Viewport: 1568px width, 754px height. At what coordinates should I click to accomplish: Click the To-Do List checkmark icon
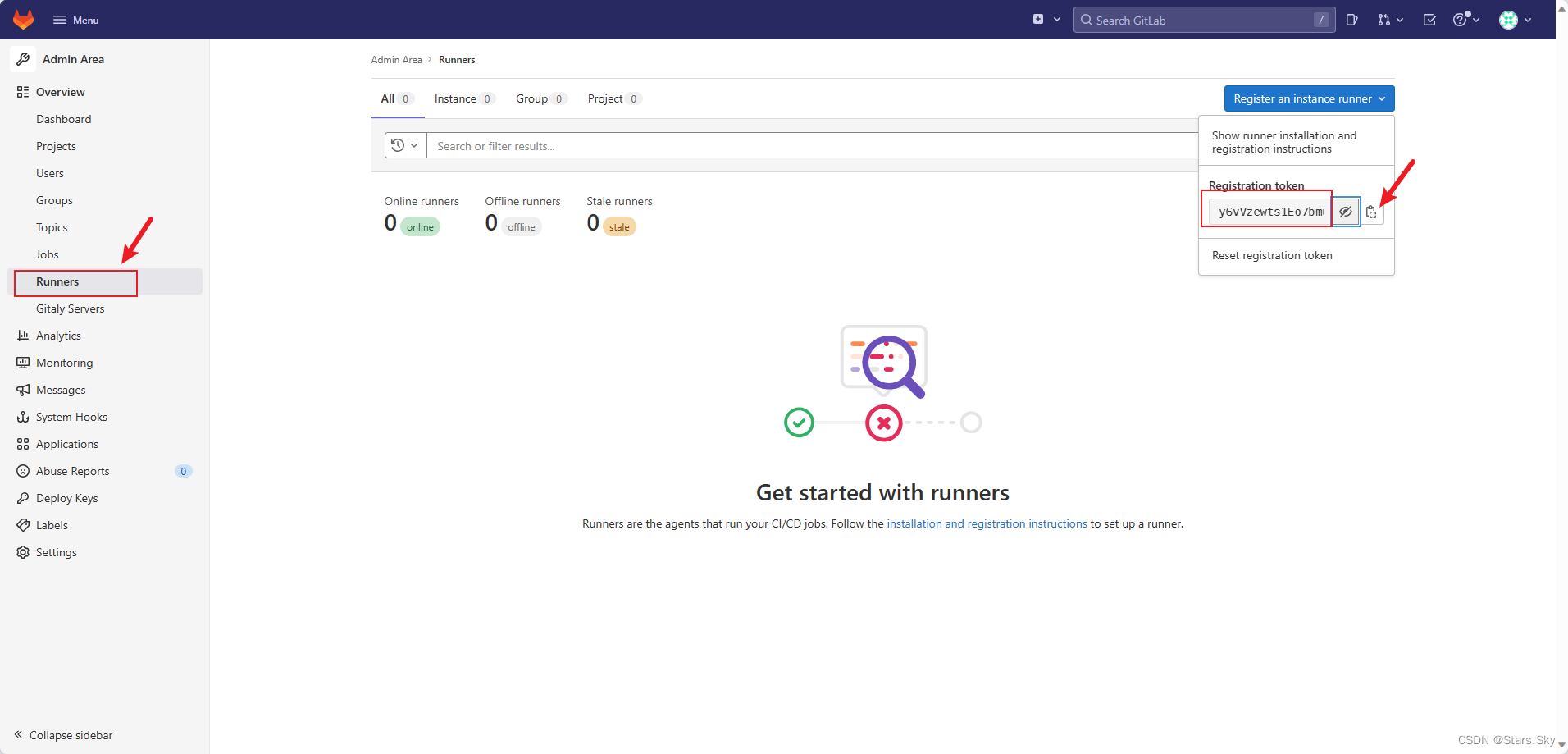1429,19
